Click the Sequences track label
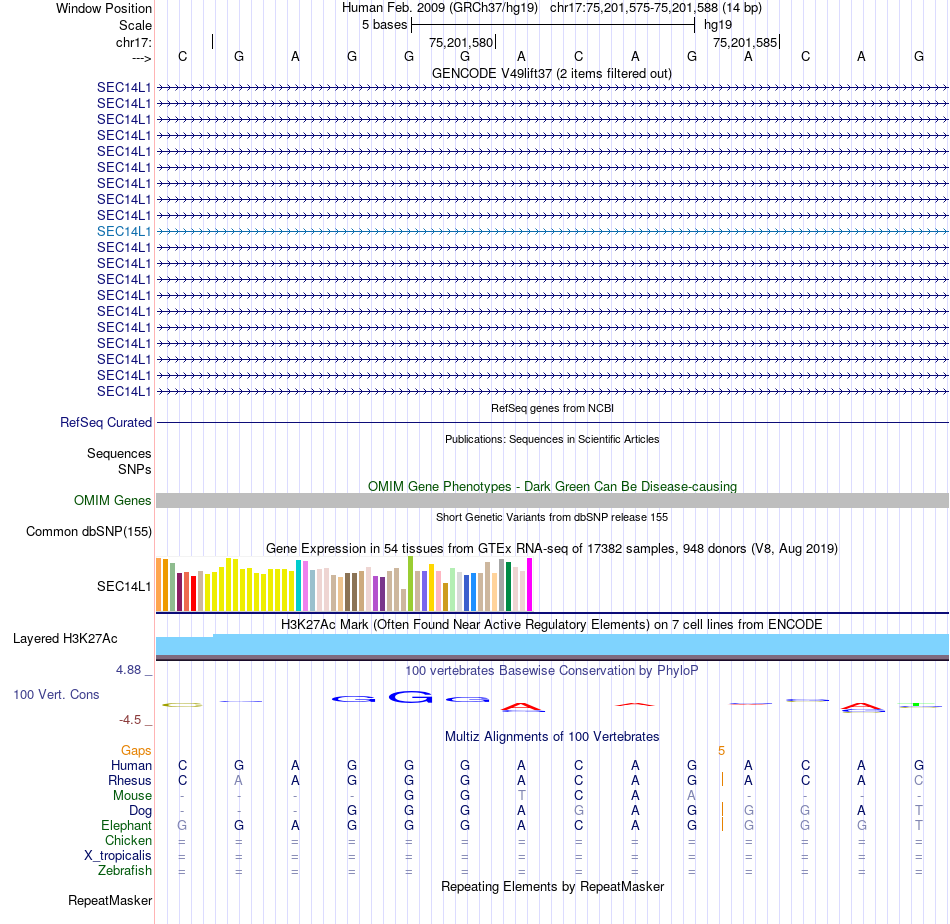950x924 pixels. (119, 453)
